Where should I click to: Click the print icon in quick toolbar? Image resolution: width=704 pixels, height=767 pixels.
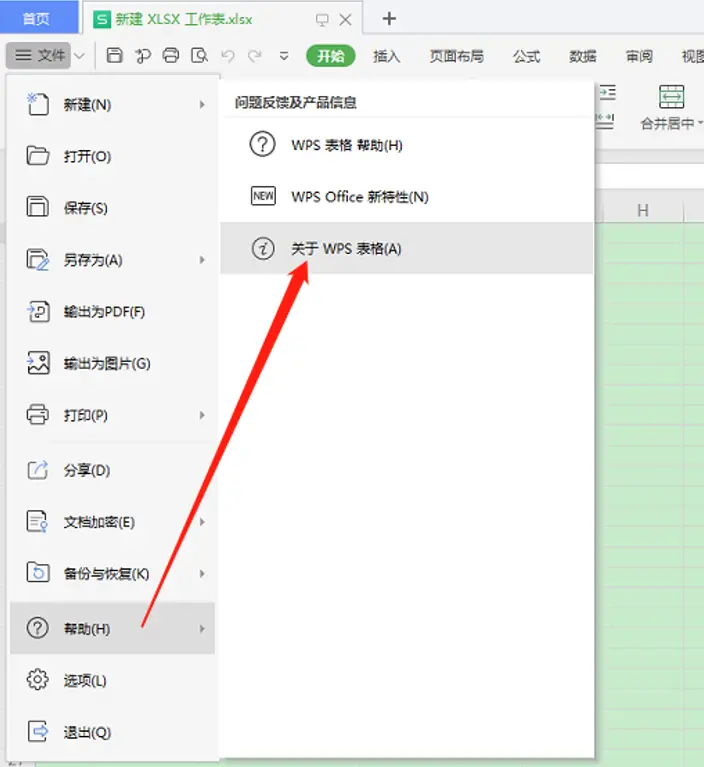(171, 55)
